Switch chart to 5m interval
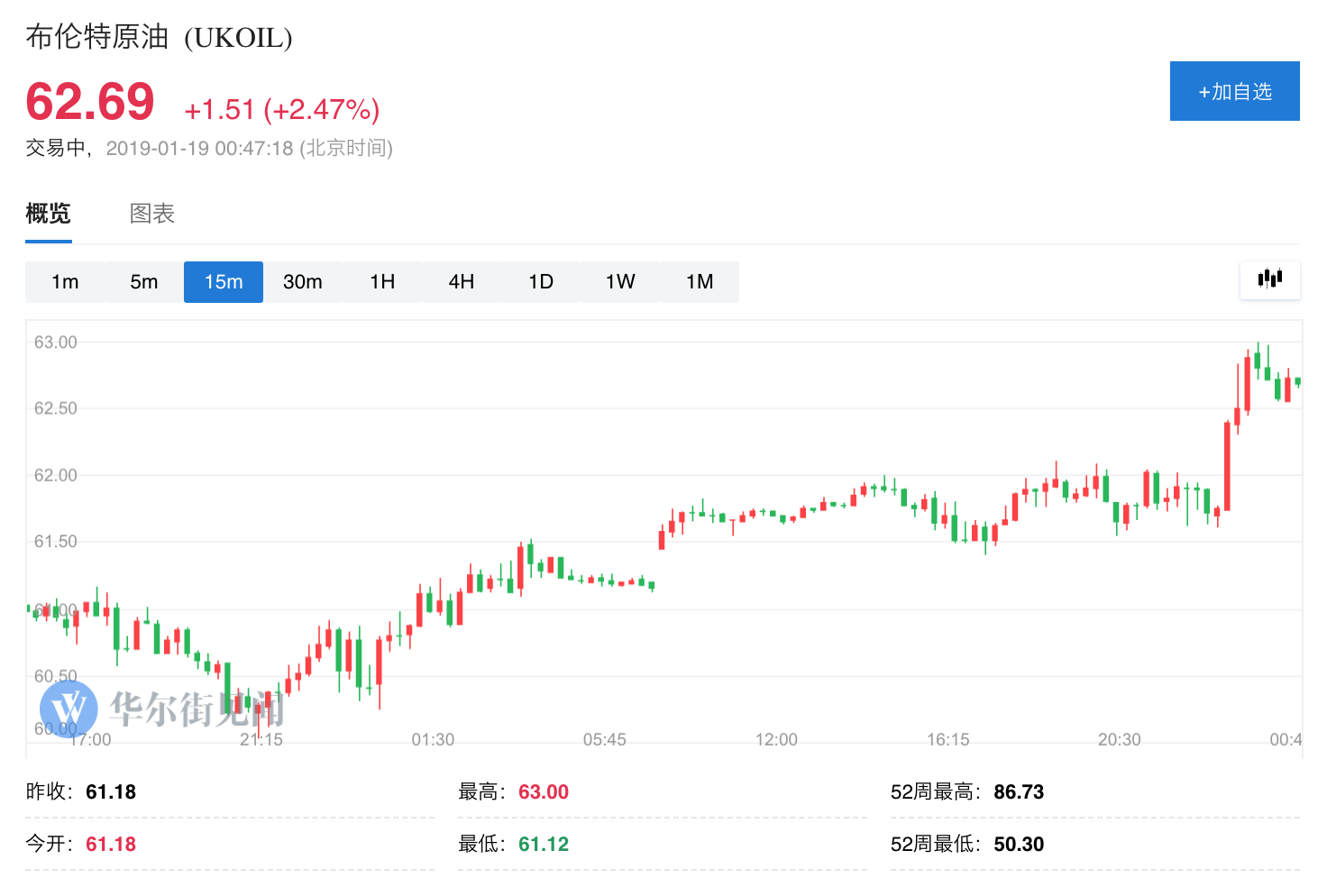Screen dimensions: 1318x896 click(144, 282)
